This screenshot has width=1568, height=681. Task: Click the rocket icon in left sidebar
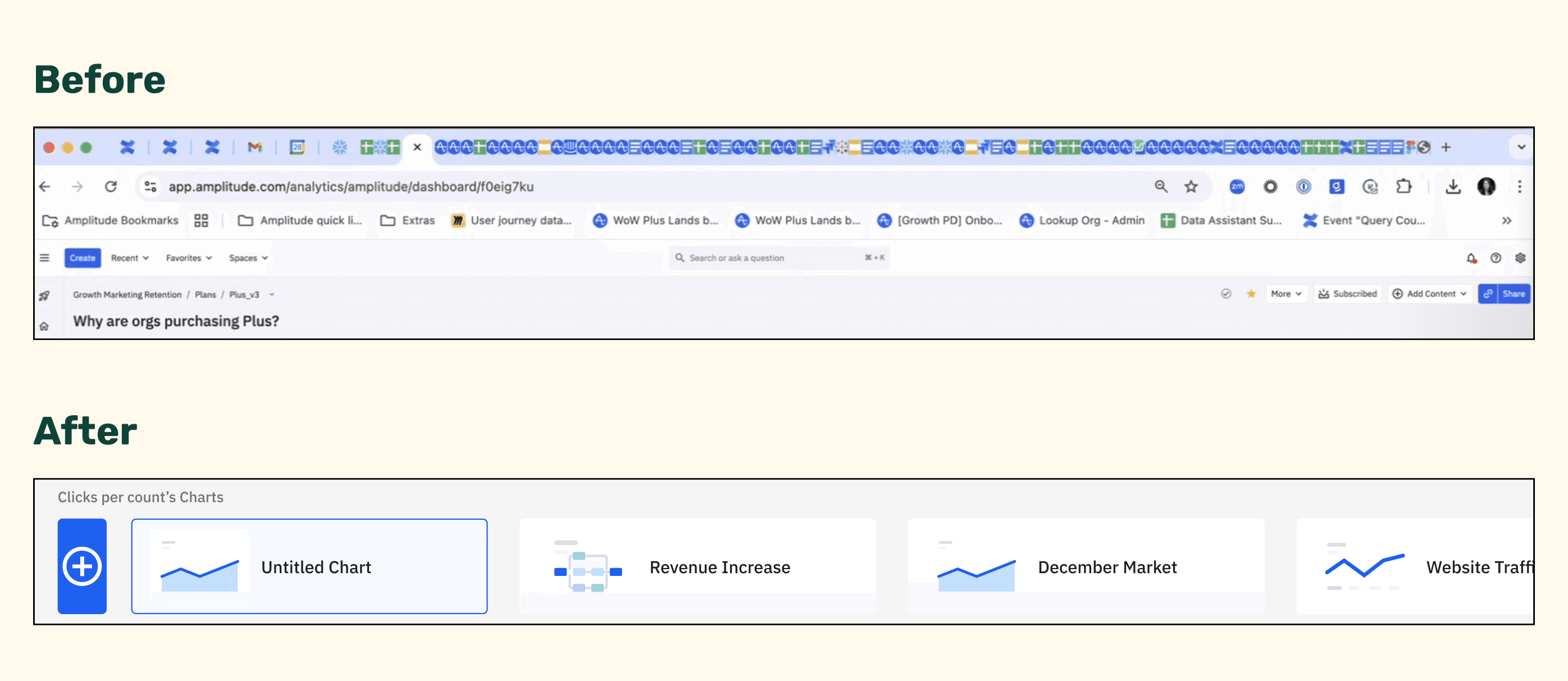click(x=44, y=296)
